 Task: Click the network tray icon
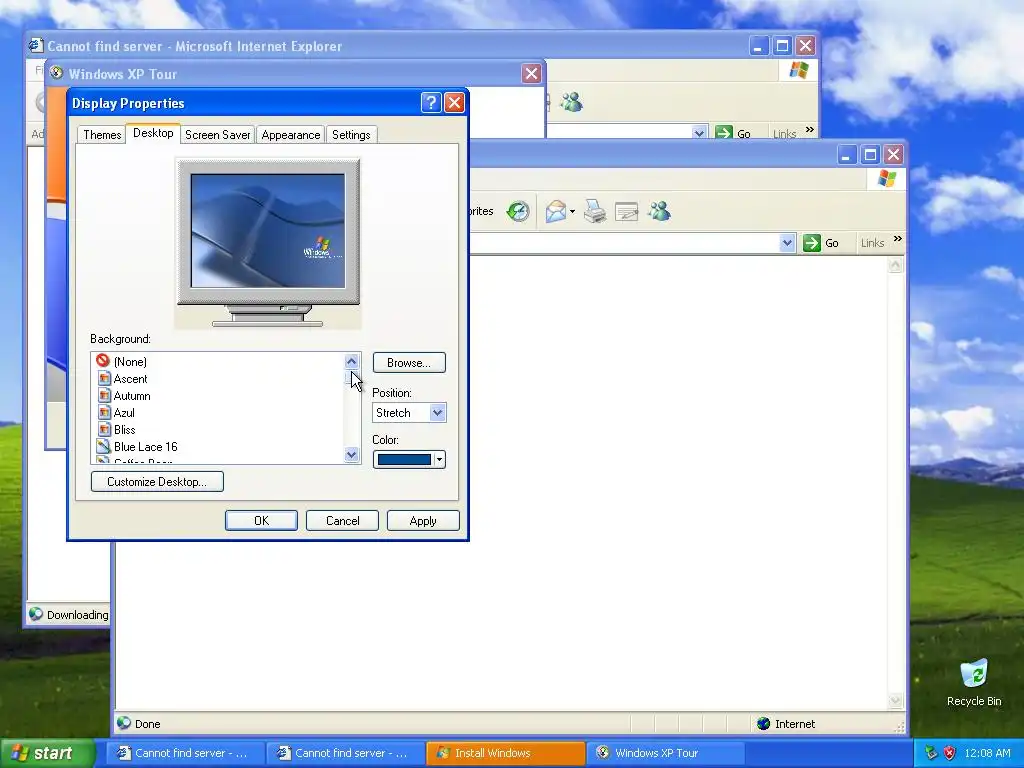point(931,753)
